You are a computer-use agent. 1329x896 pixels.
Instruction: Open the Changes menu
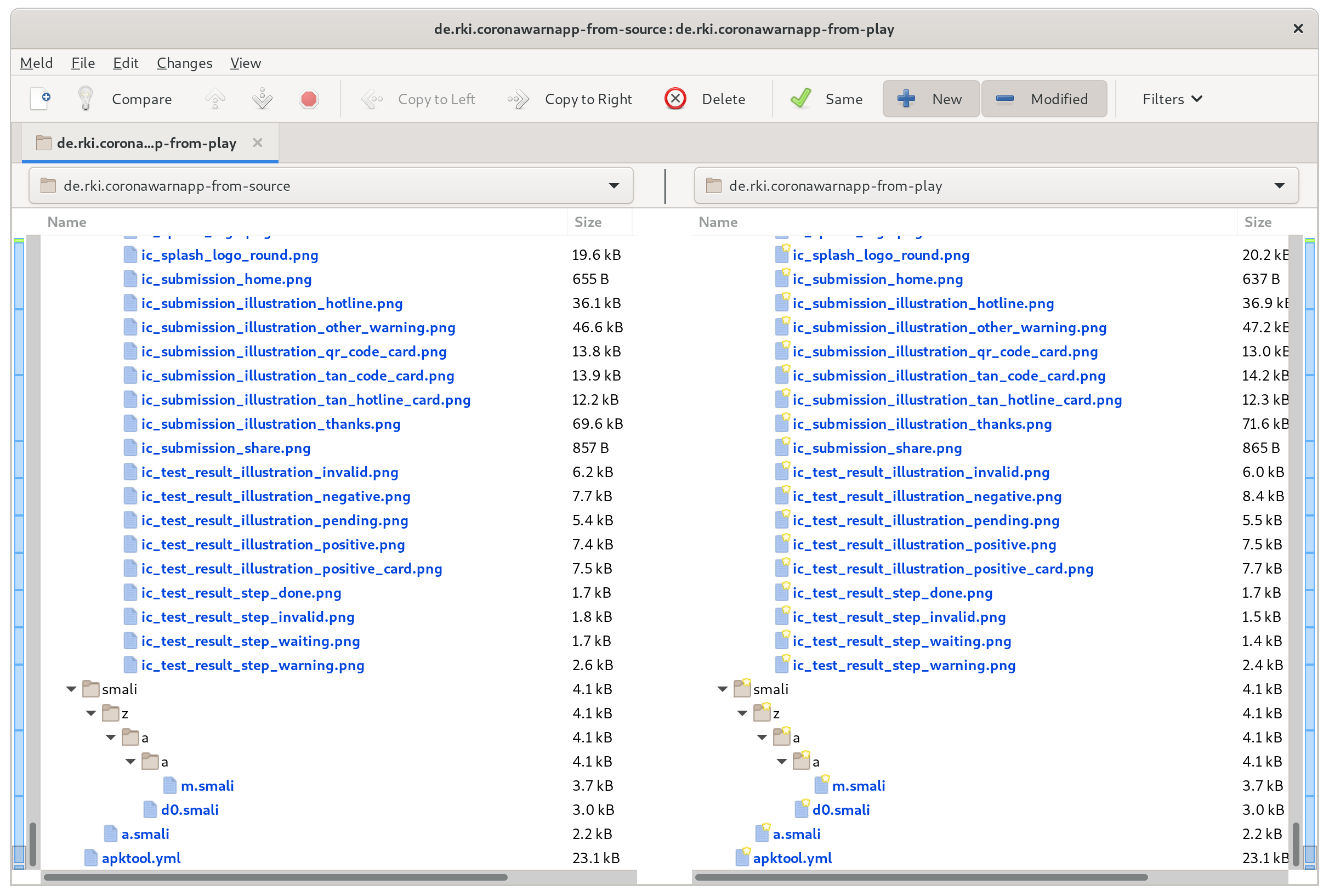184,63
